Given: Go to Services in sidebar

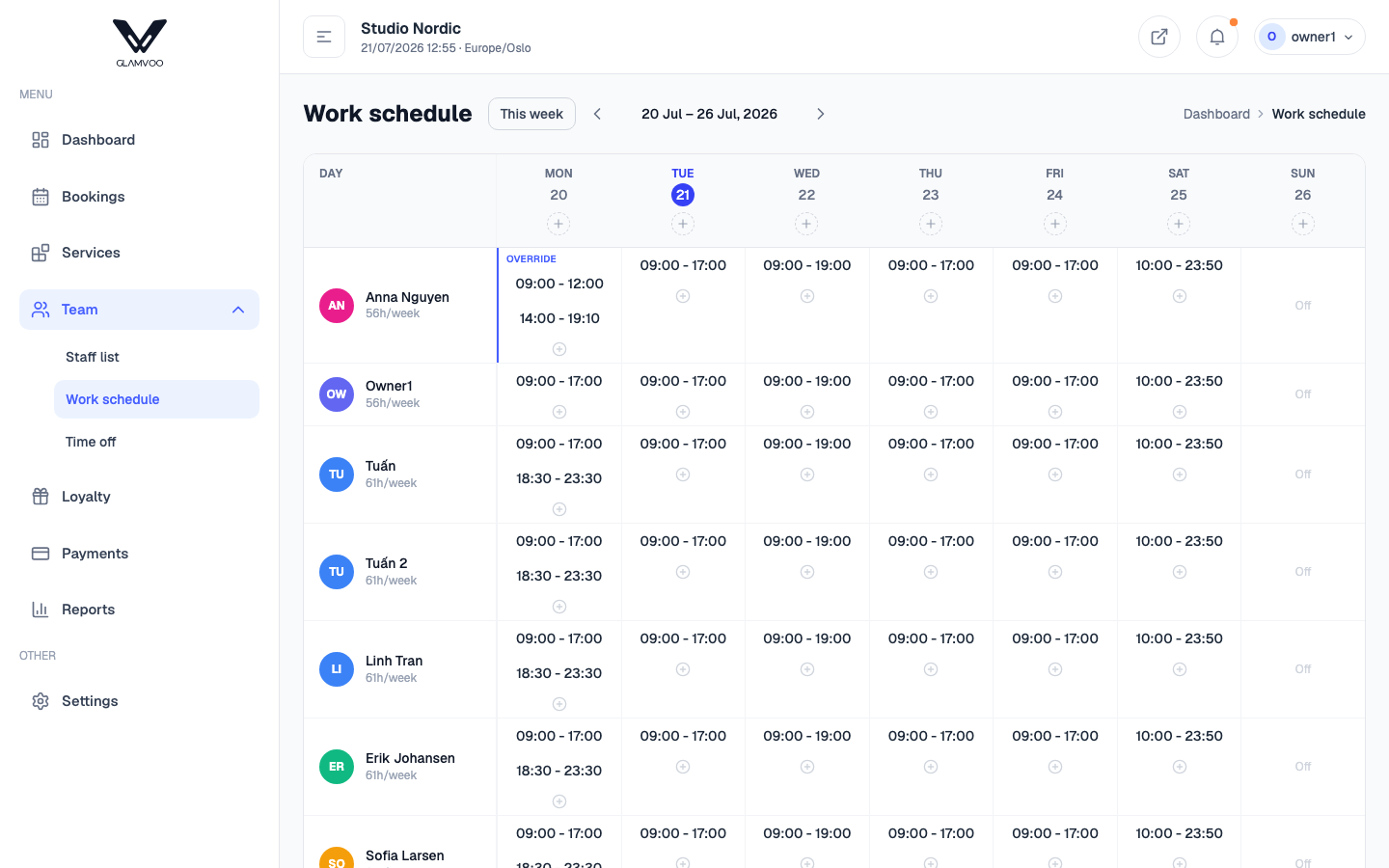Looking at the screenshot, I should (x=139, y=253).
